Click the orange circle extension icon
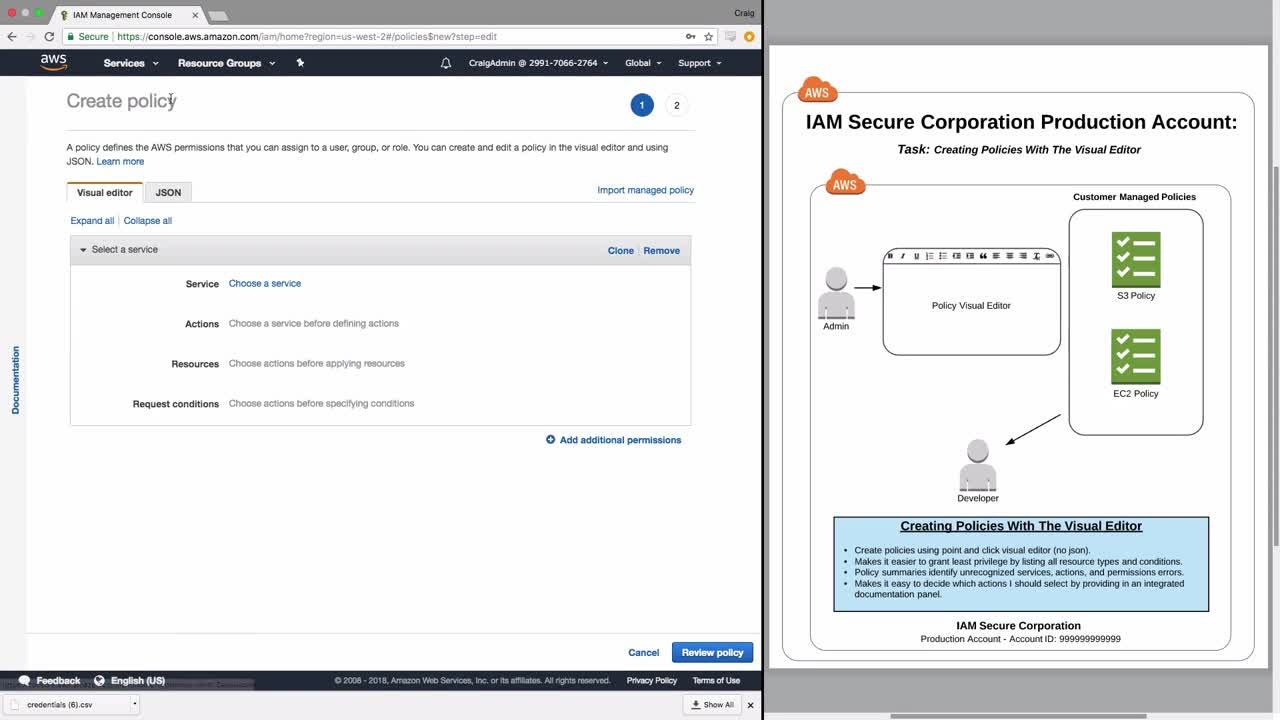This screenshot has height=720, width=1280. [749, 36]
